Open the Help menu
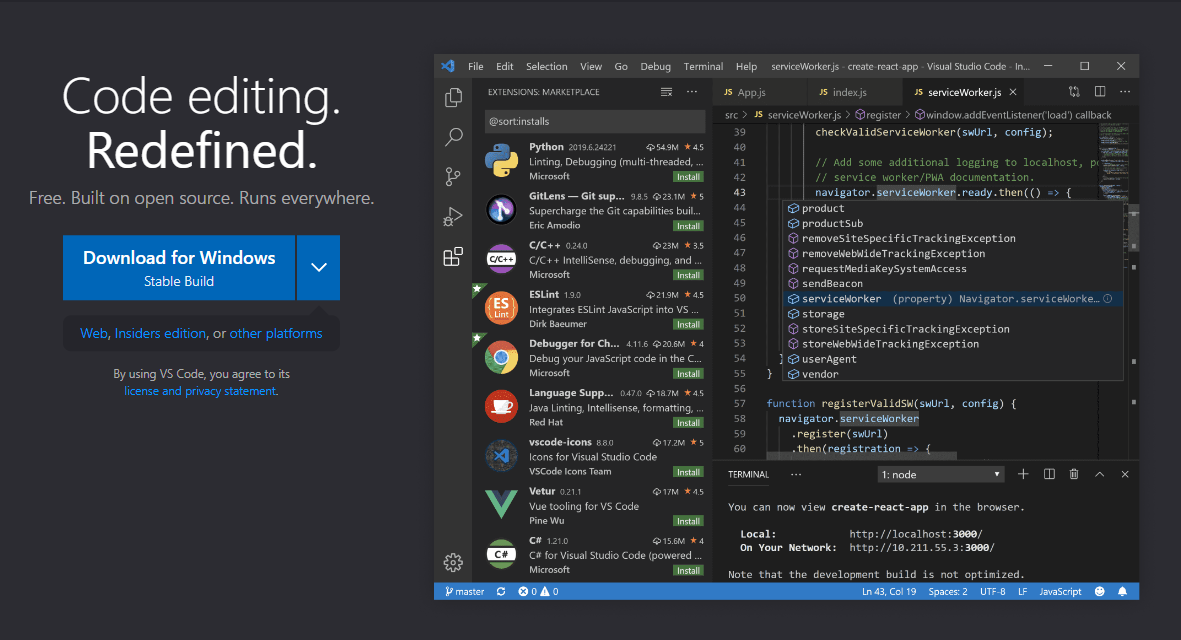 tap(746, 66)
